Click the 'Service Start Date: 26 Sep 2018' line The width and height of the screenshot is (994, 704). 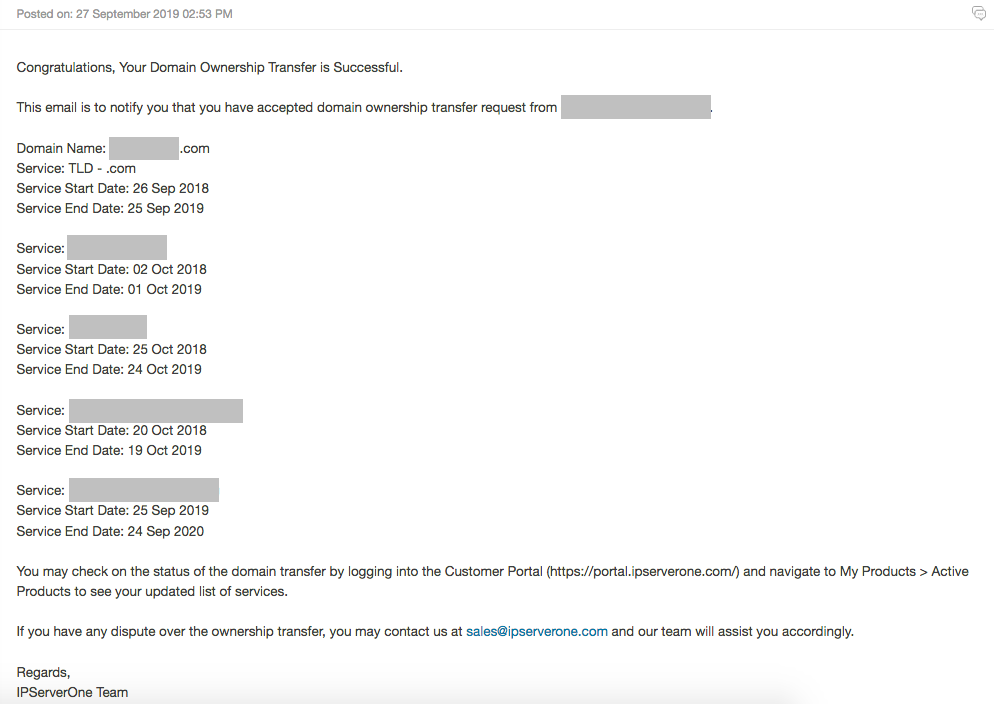113,189
